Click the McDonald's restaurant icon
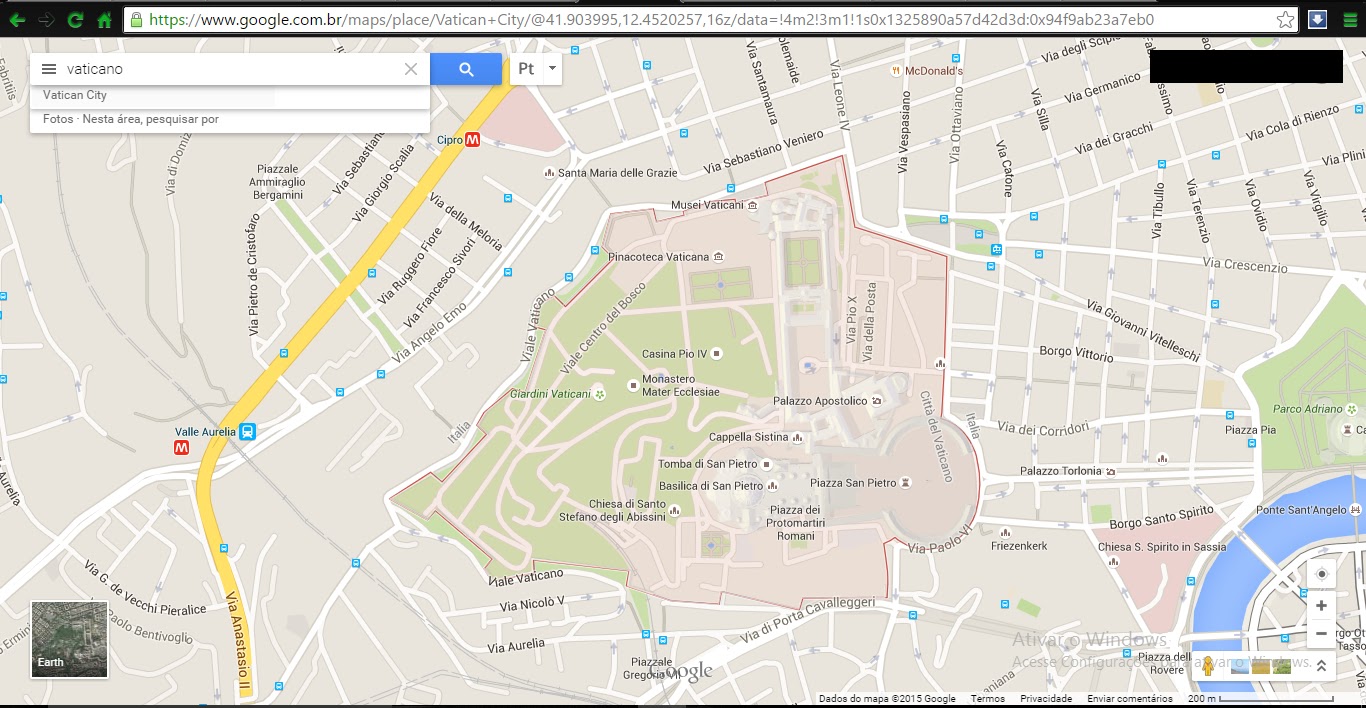 pos(896,71)
